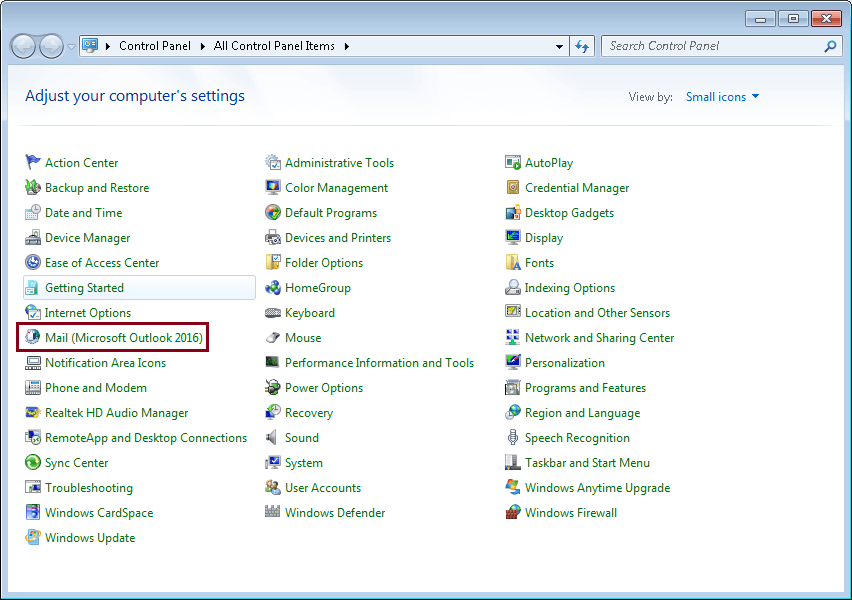Click the Keyboard icon

click(x=273, y=312)
